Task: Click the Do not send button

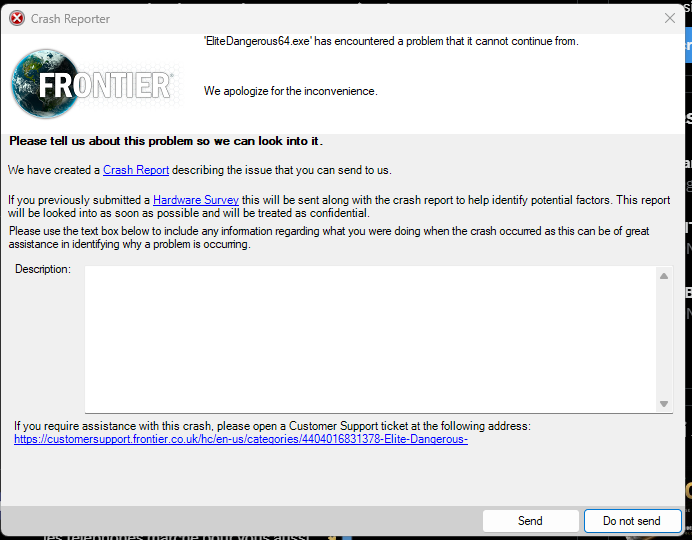Action: [x=632, y=521]
